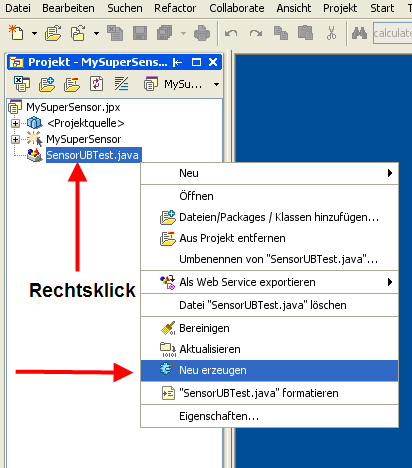Open the Suchen menu
Viewport: 412px width, 468px height.
click(x=125, y=8)
